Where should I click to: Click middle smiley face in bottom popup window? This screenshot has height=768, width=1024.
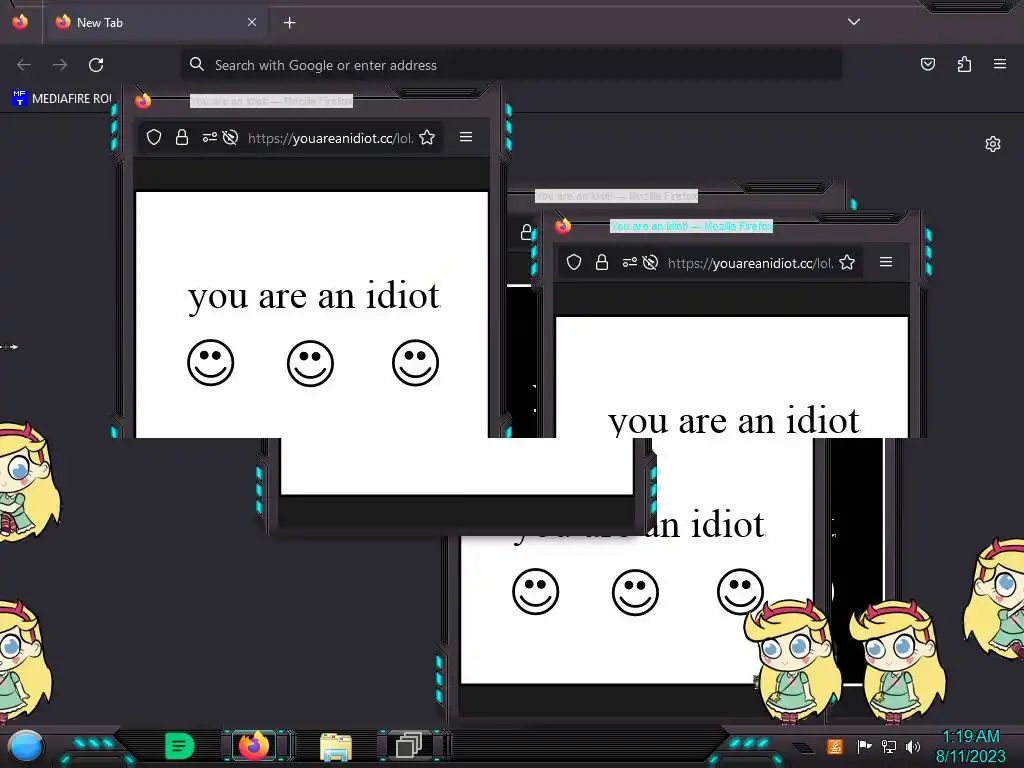click(635, 592)
